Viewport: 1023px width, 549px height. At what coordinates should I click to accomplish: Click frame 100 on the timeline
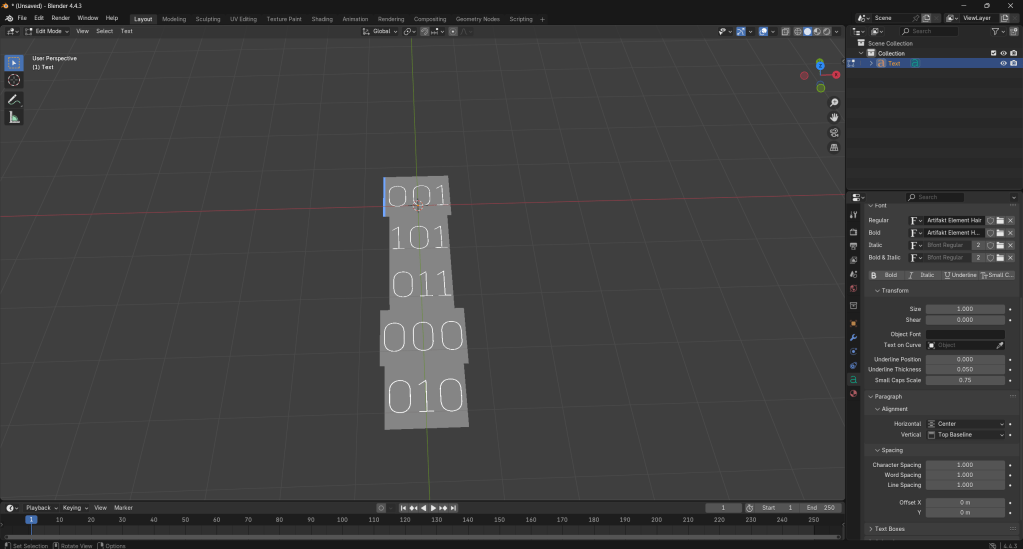click(x=344, y=520)
